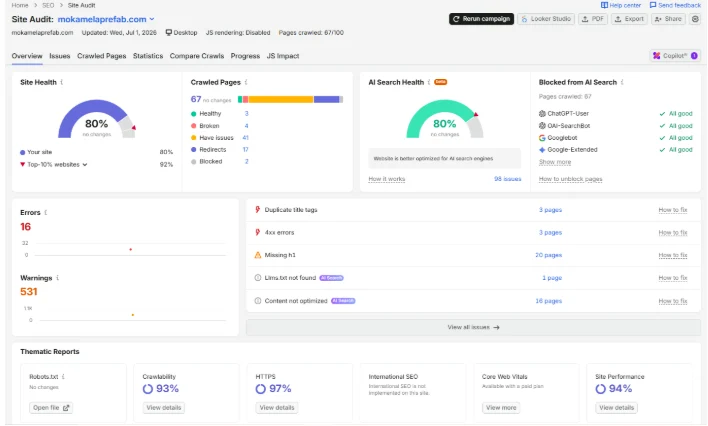The height and width of the screenshot is (426, 708).
Task: Click the How it works link
Action: [x=387, y=179]
